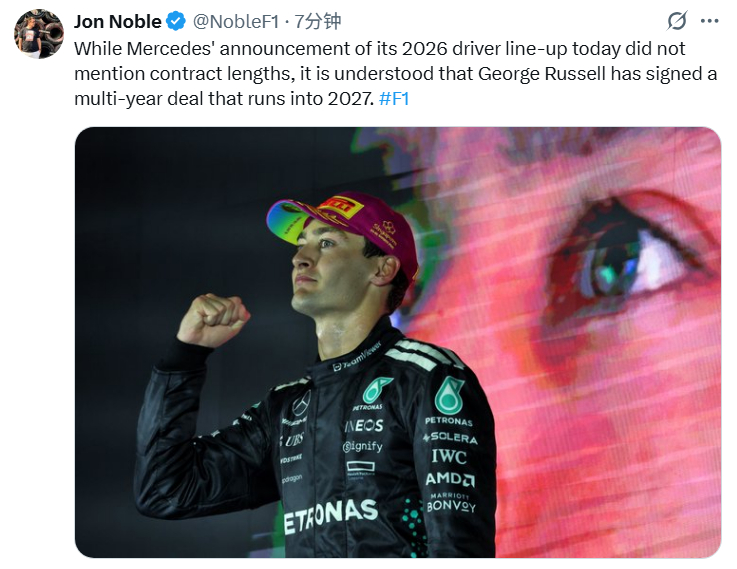Click the IWC logo on the sleeve

pos(448,457)
